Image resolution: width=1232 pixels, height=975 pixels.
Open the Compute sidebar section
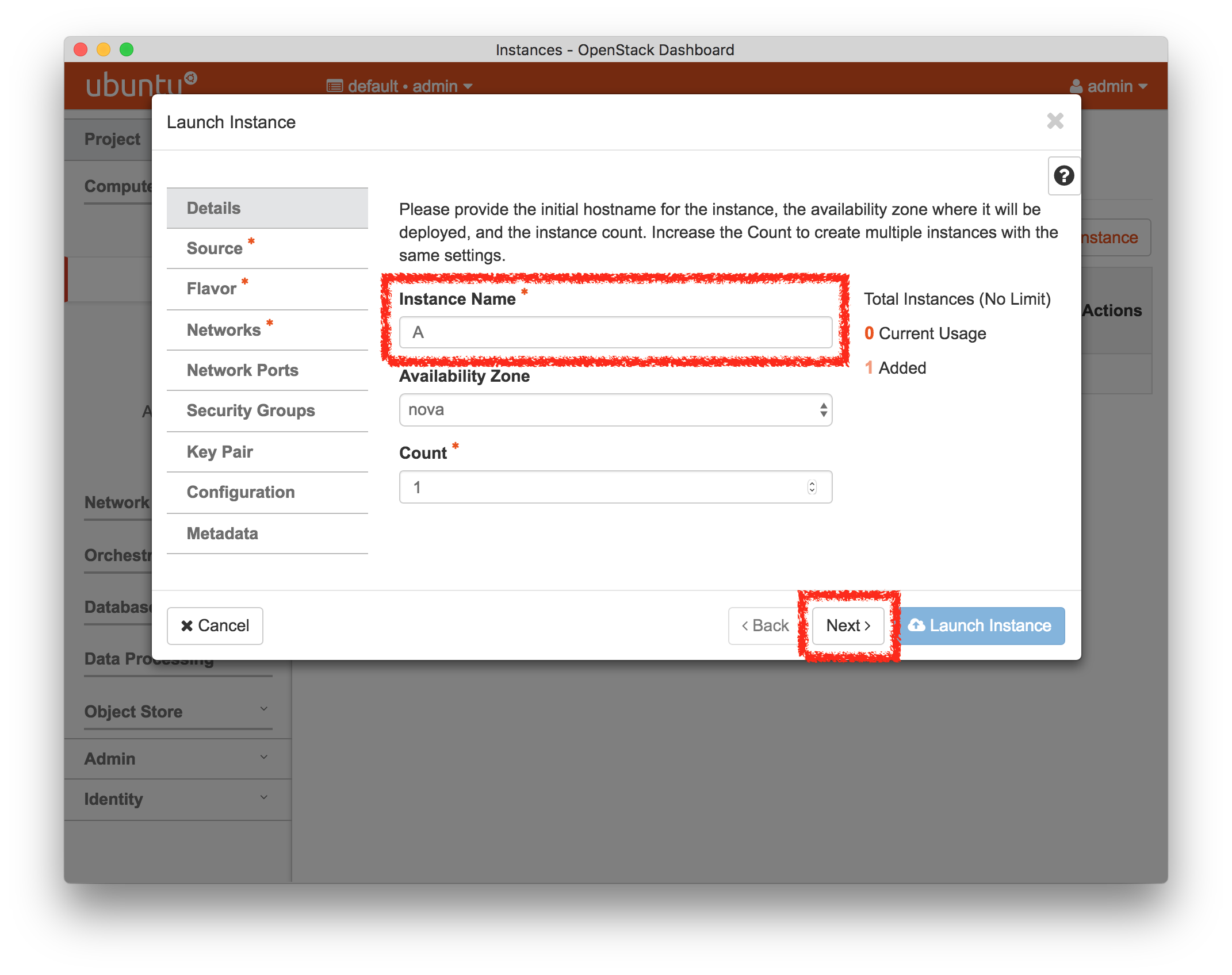(118, 186)
